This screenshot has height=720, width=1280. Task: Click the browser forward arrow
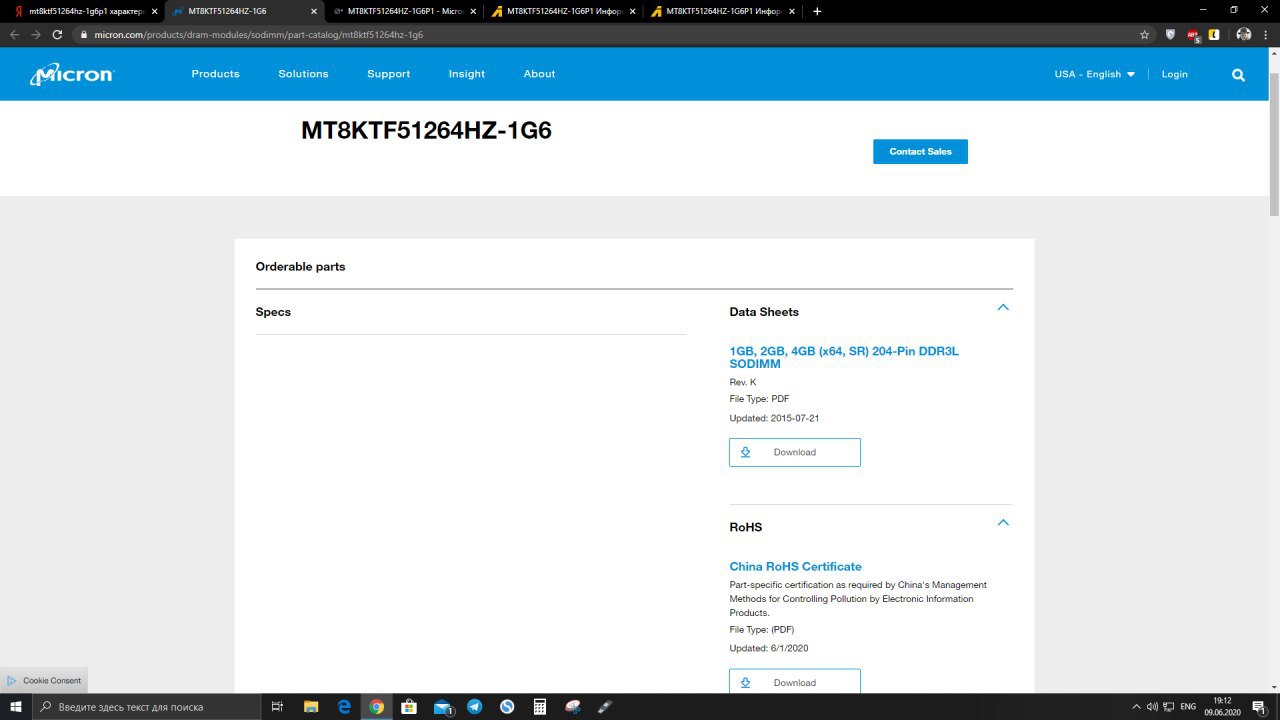[36, 34]
